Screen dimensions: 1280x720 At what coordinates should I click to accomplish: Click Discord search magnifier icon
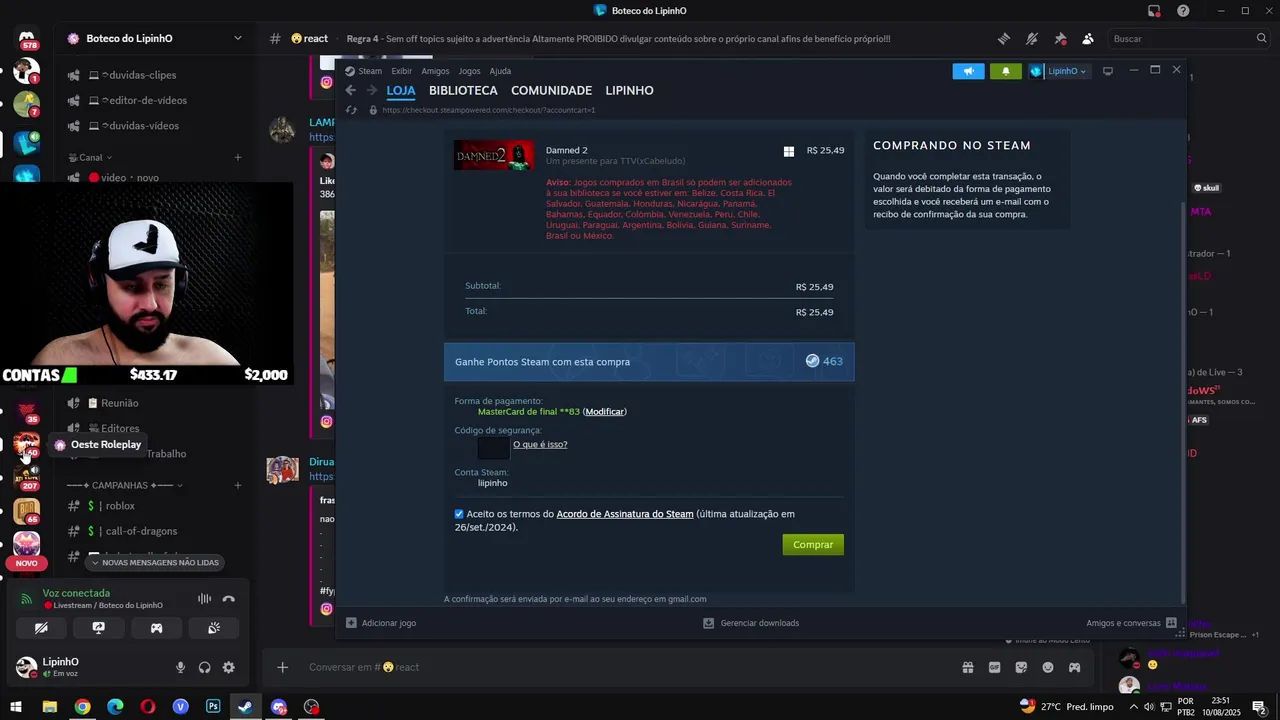1261,38
